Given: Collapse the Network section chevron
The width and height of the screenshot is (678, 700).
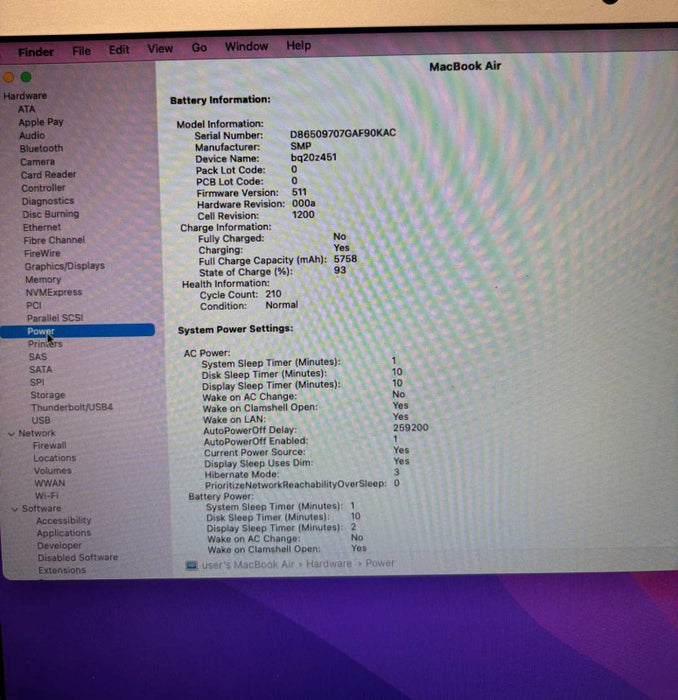Looking at the screenshot, I should click(x=11, y=434).
